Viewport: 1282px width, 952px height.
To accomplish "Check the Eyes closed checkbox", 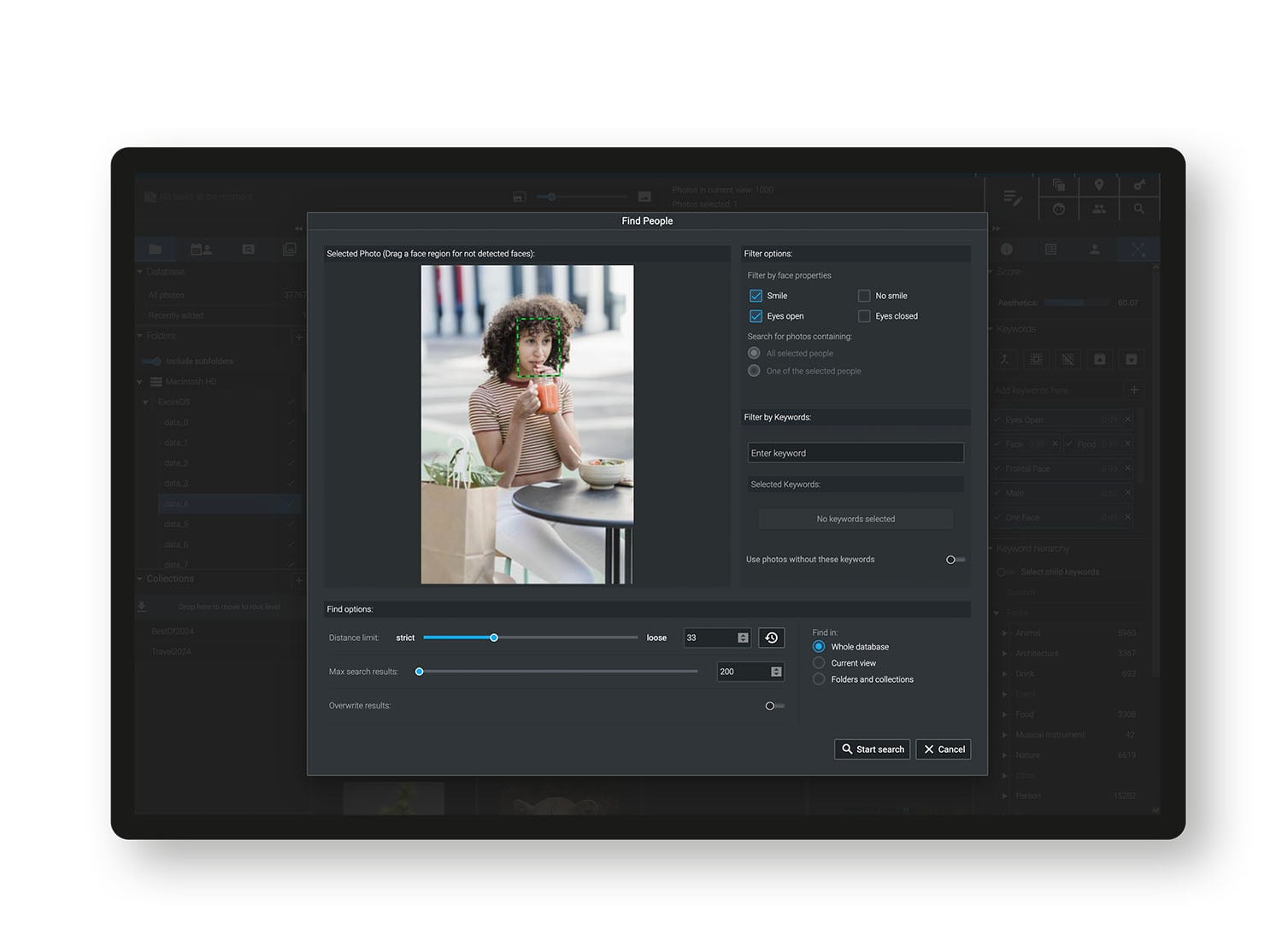I will [864, 316].
